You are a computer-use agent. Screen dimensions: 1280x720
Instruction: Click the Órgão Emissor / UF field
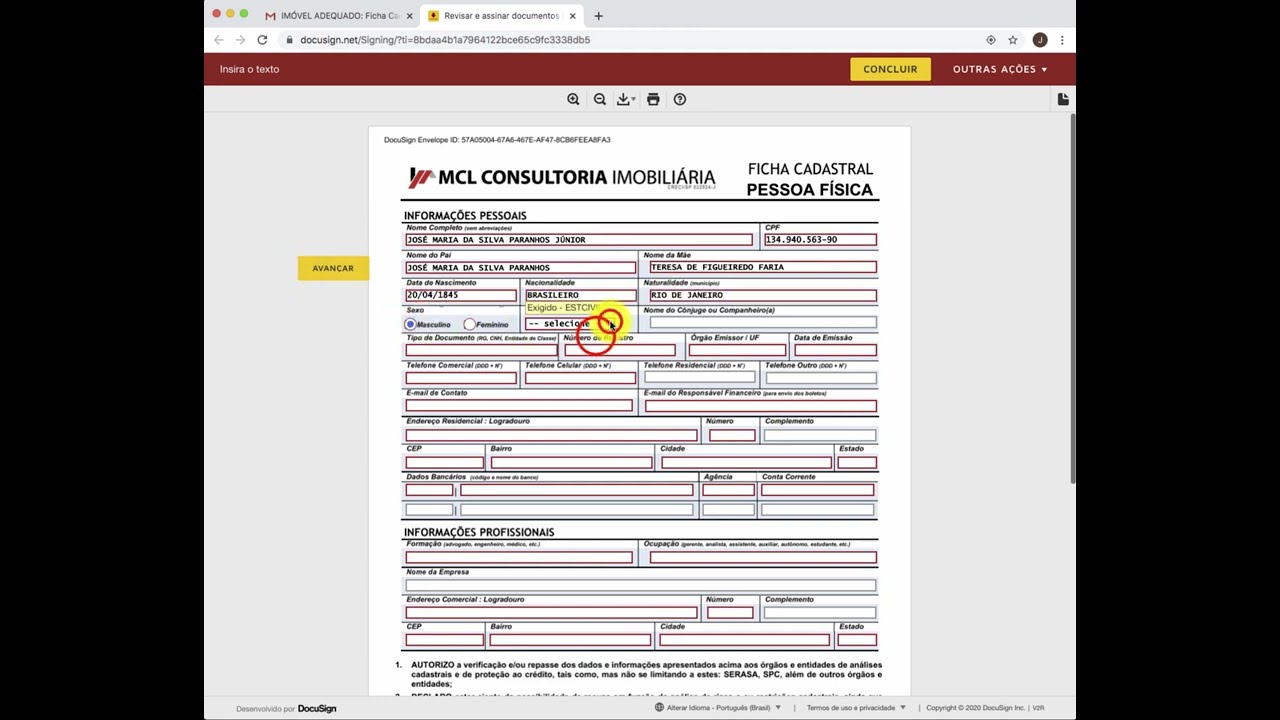736,350
